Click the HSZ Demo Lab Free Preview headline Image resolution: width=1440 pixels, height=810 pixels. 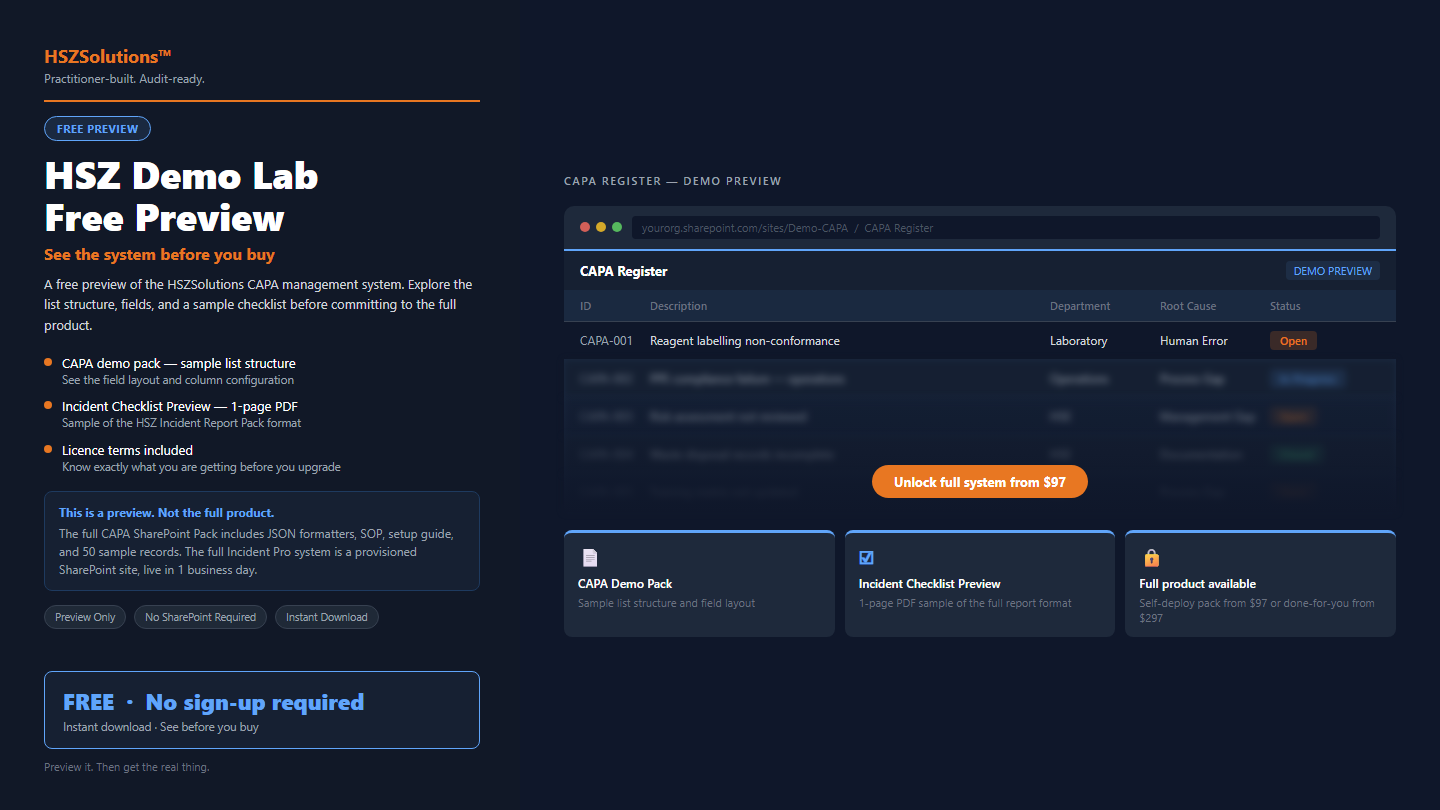click(181, 197)
